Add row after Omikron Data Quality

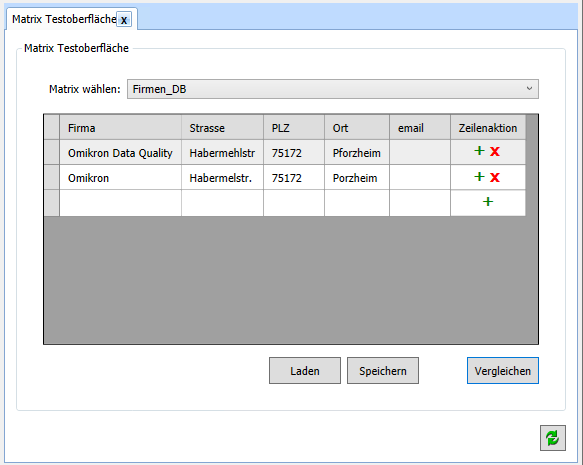pyautogui.click(x=479, y=151)
